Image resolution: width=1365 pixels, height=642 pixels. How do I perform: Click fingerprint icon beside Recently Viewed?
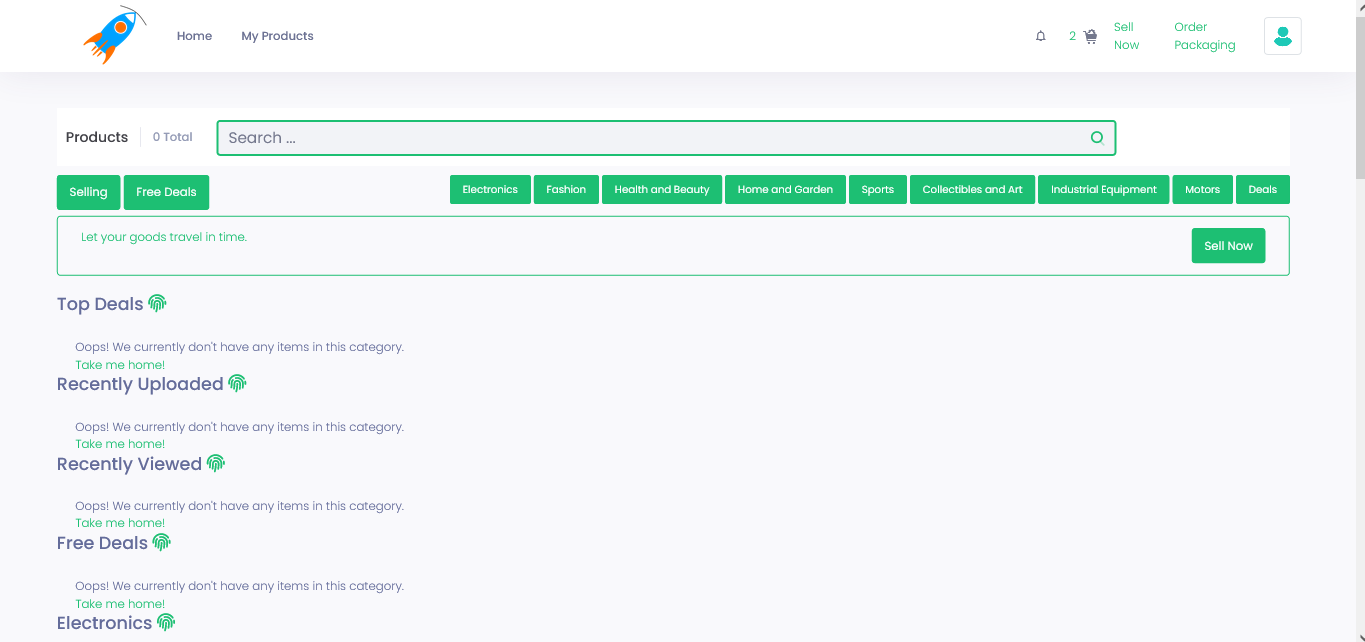point(216,463)
